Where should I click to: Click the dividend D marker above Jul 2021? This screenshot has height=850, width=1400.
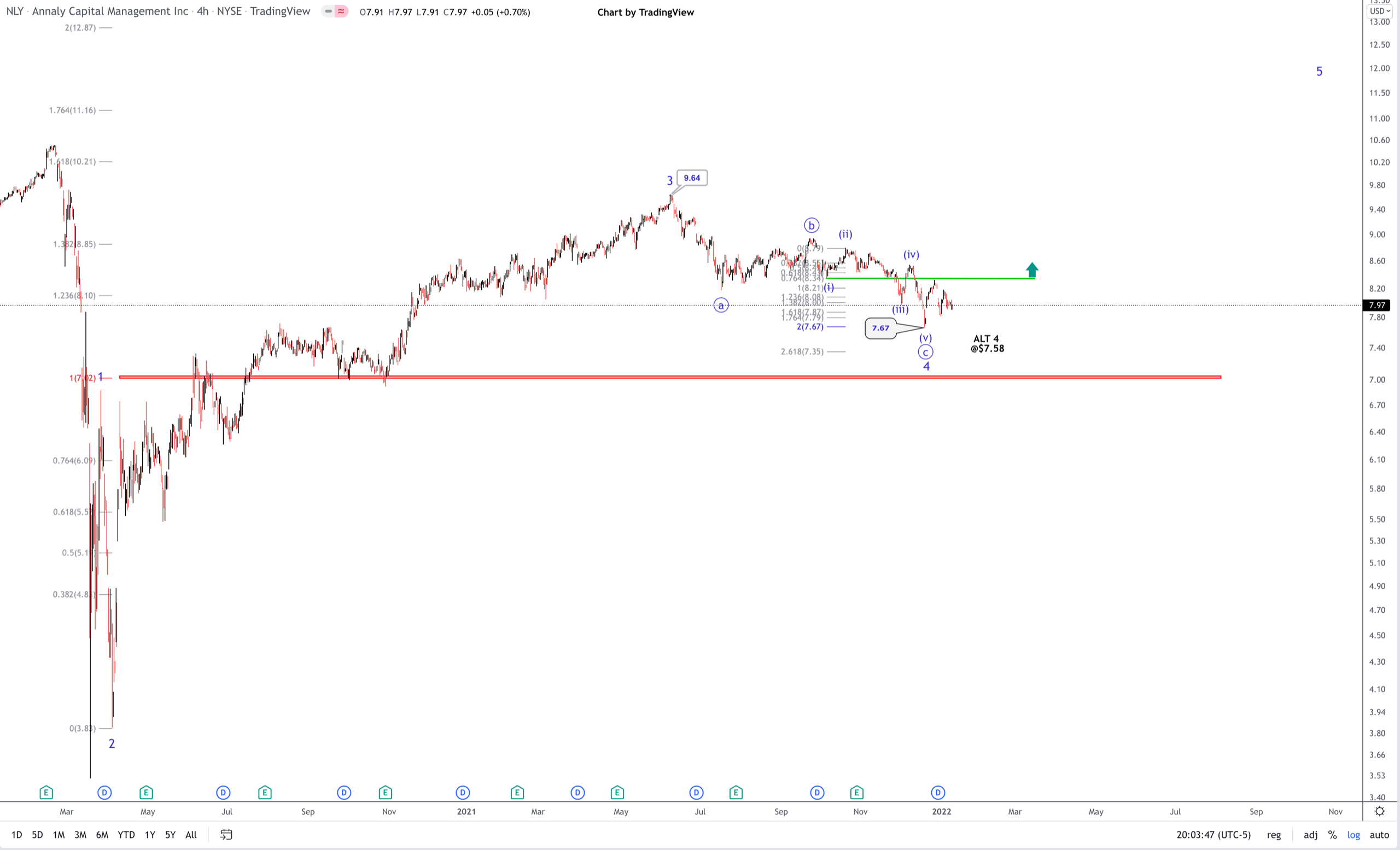point(697,792)
